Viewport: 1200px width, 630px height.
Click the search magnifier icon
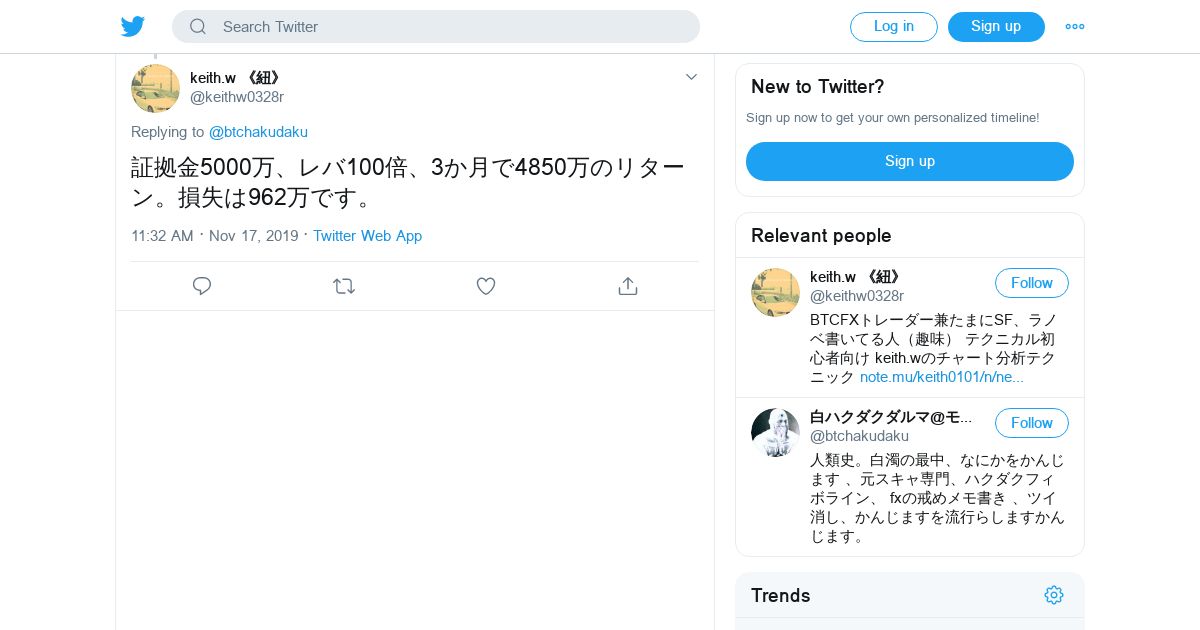pos(198,27)
